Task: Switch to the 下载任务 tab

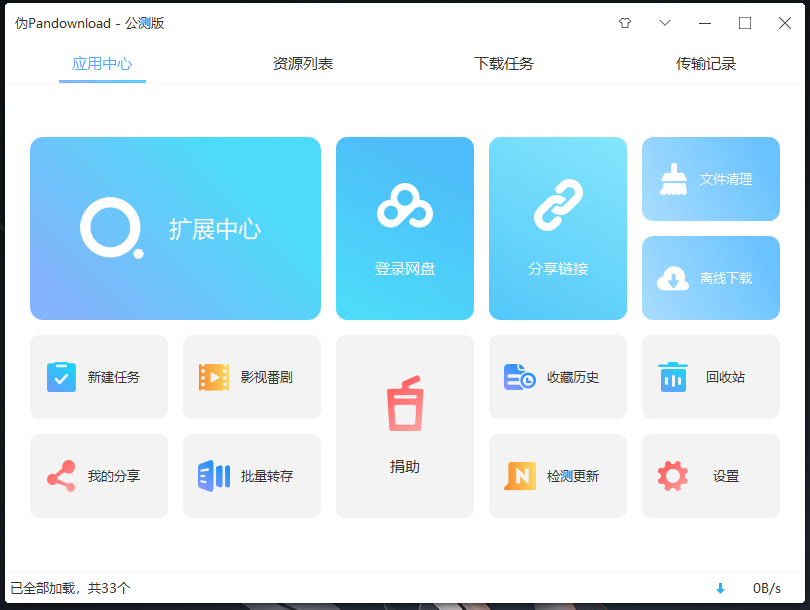Action: [504, 64]
